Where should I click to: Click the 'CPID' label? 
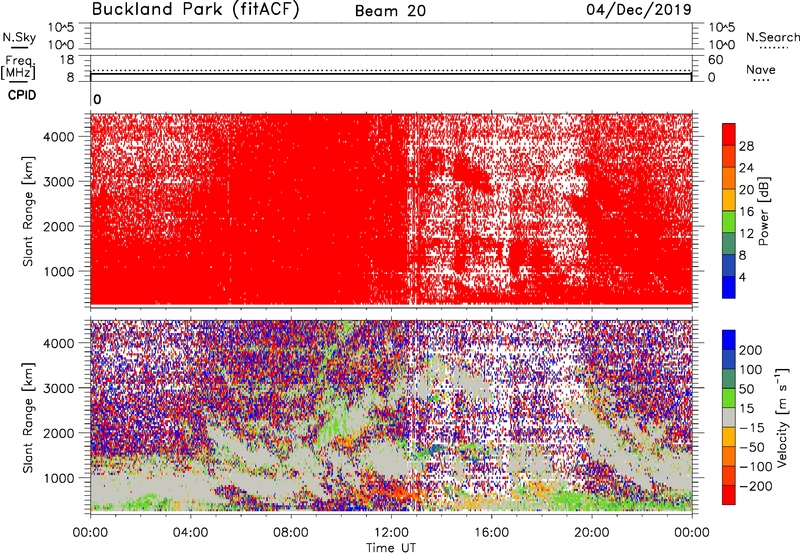(x=22, y=95)
